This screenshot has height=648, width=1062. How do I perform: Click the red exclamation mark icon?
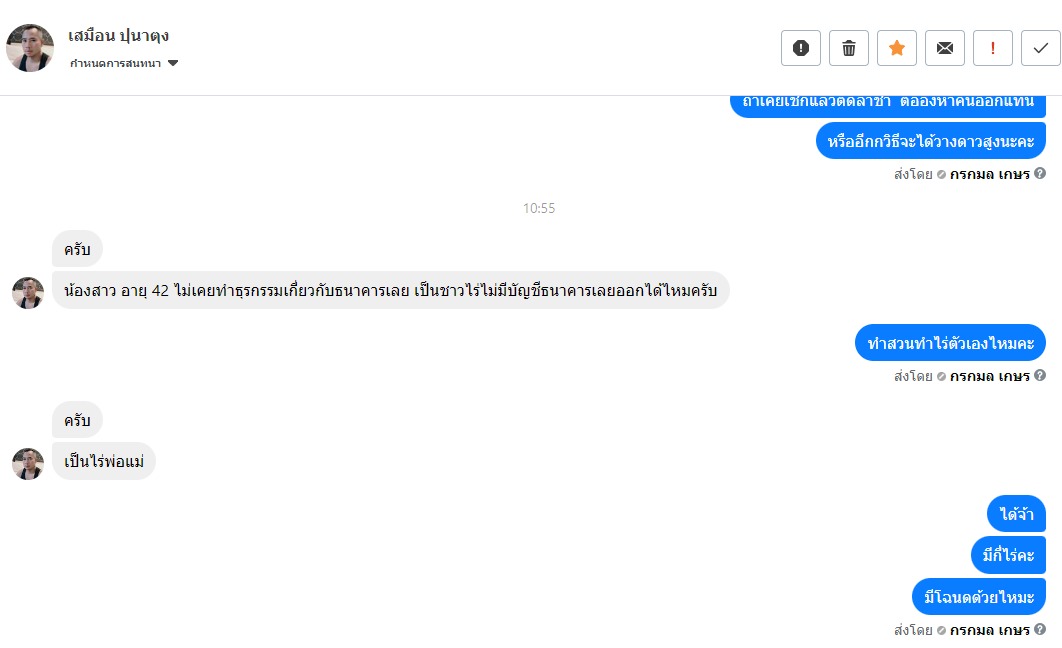tap(993, 48)
